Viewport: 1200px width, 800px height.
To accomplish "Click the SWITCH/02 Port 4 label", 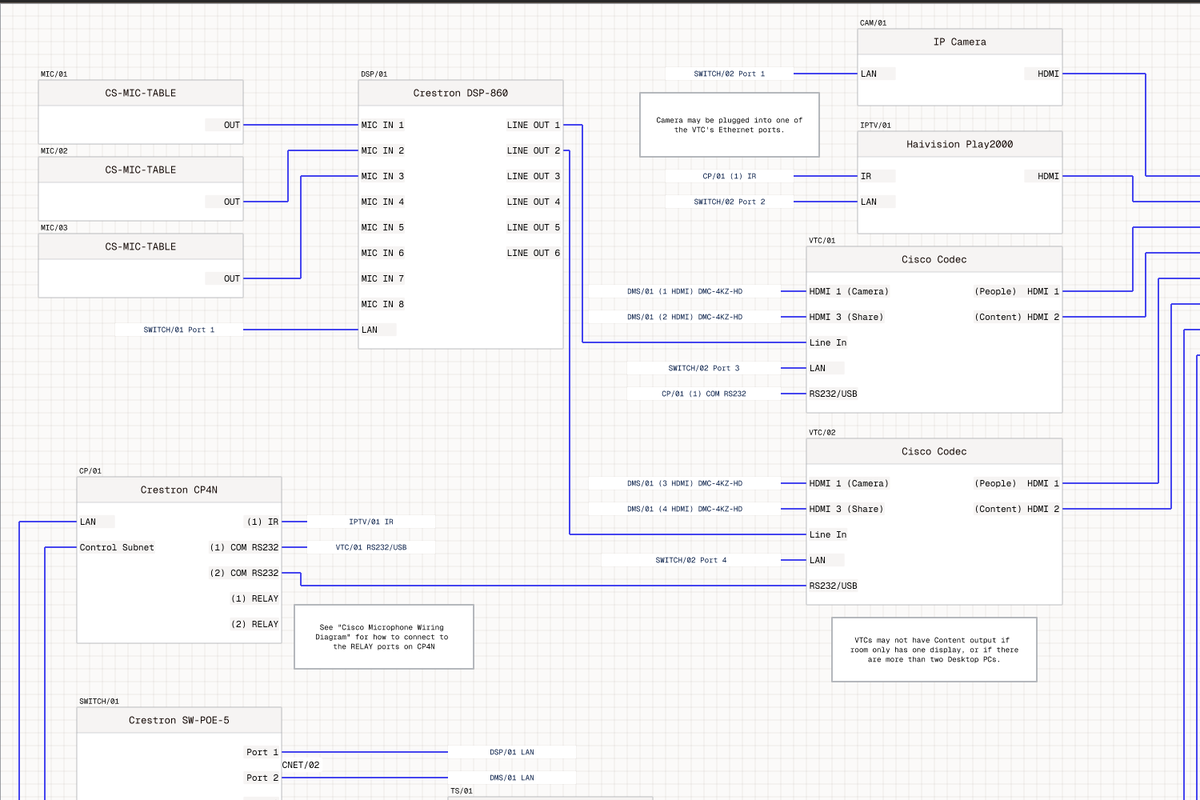I will pyautogui.click(x=691, y=560).
